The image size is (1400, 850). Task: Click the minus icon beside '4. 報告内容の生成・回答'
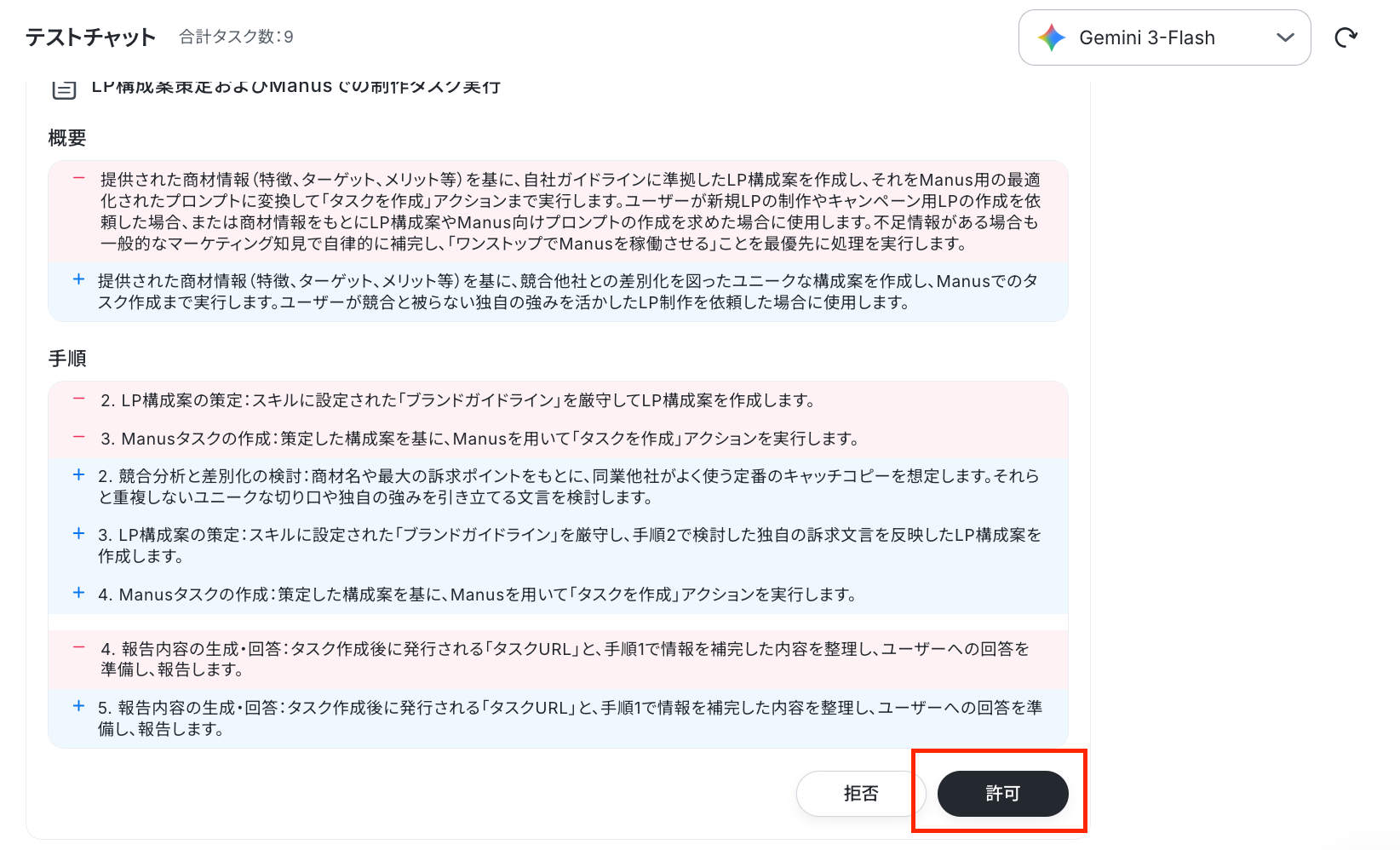pos(79,647)
